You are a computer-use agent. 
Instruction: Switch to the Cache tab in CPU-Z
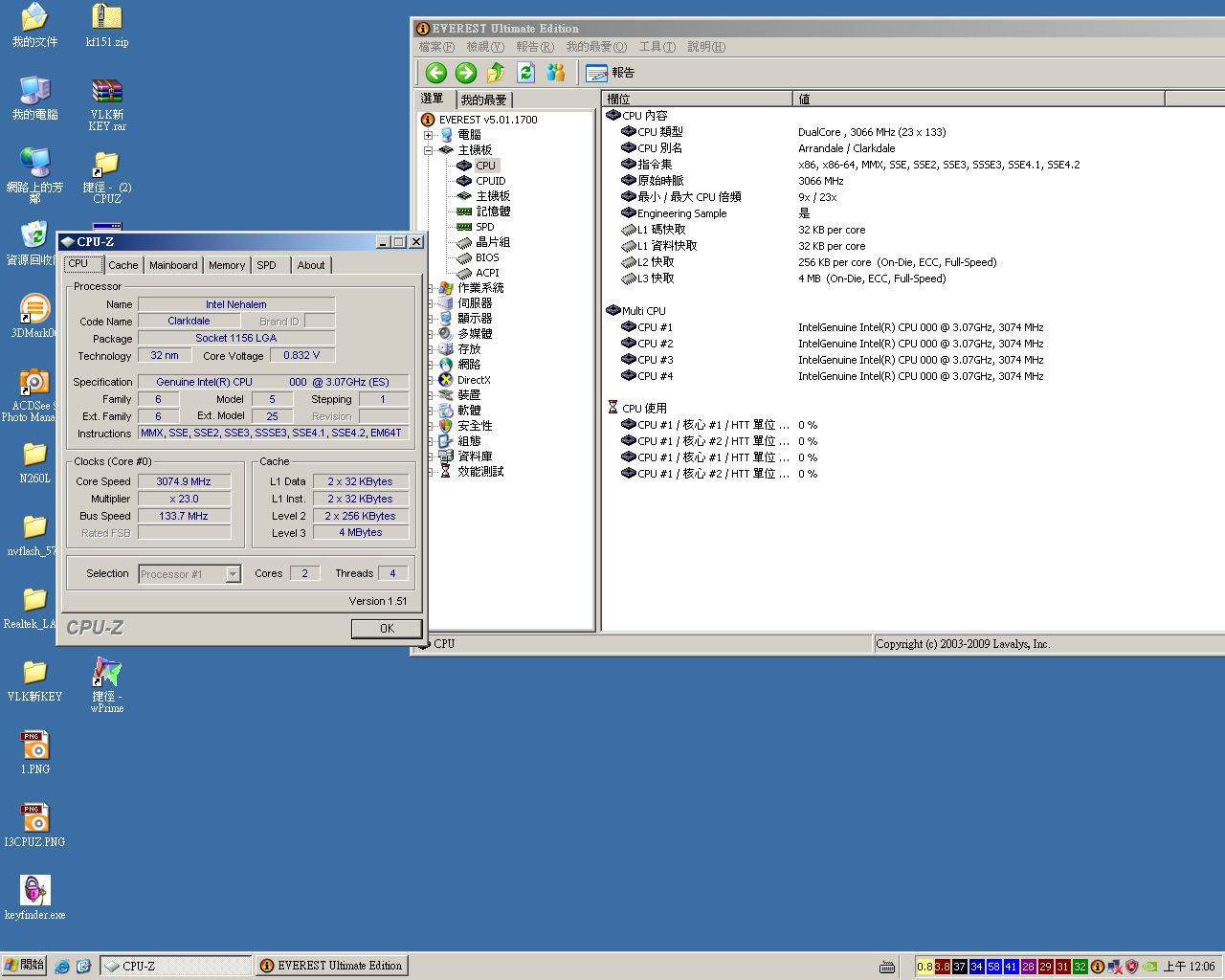coord(122,265)
